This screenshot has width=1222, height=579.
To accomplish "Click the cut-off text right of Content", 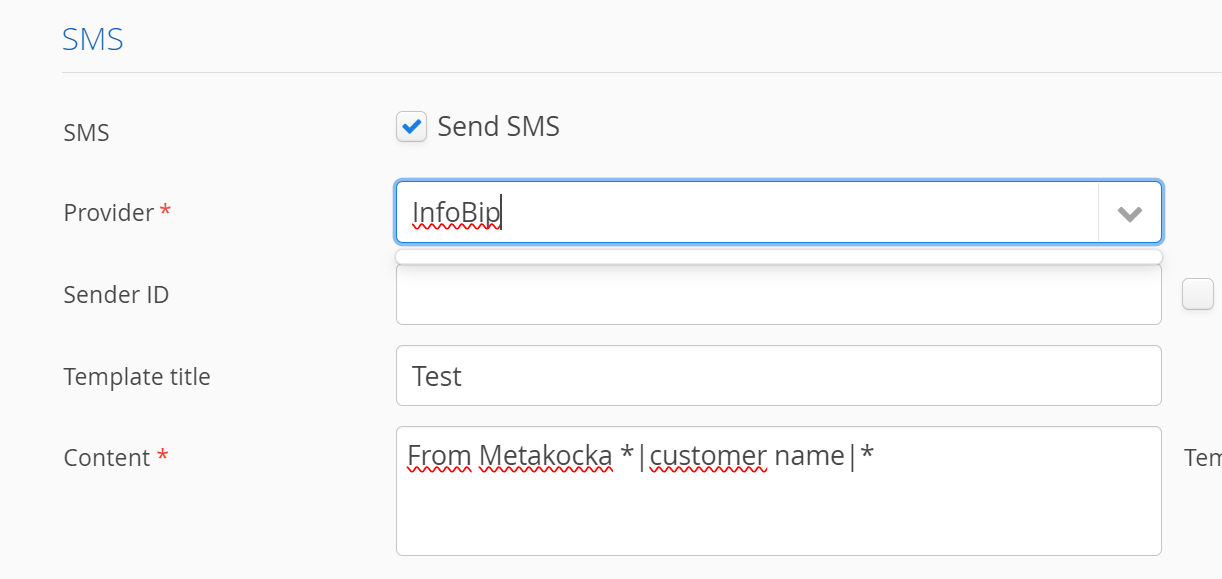I will (1203, 458).
